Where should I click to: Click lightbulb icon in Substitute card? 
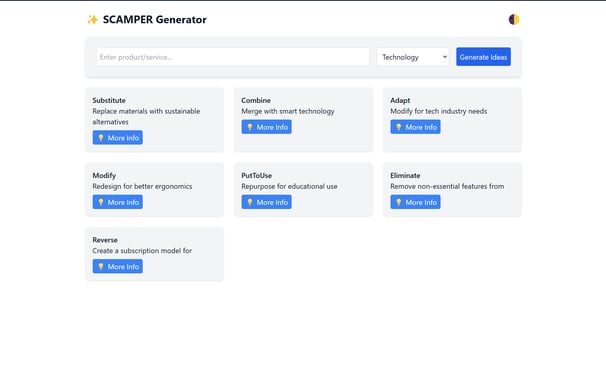click(101, 138)
